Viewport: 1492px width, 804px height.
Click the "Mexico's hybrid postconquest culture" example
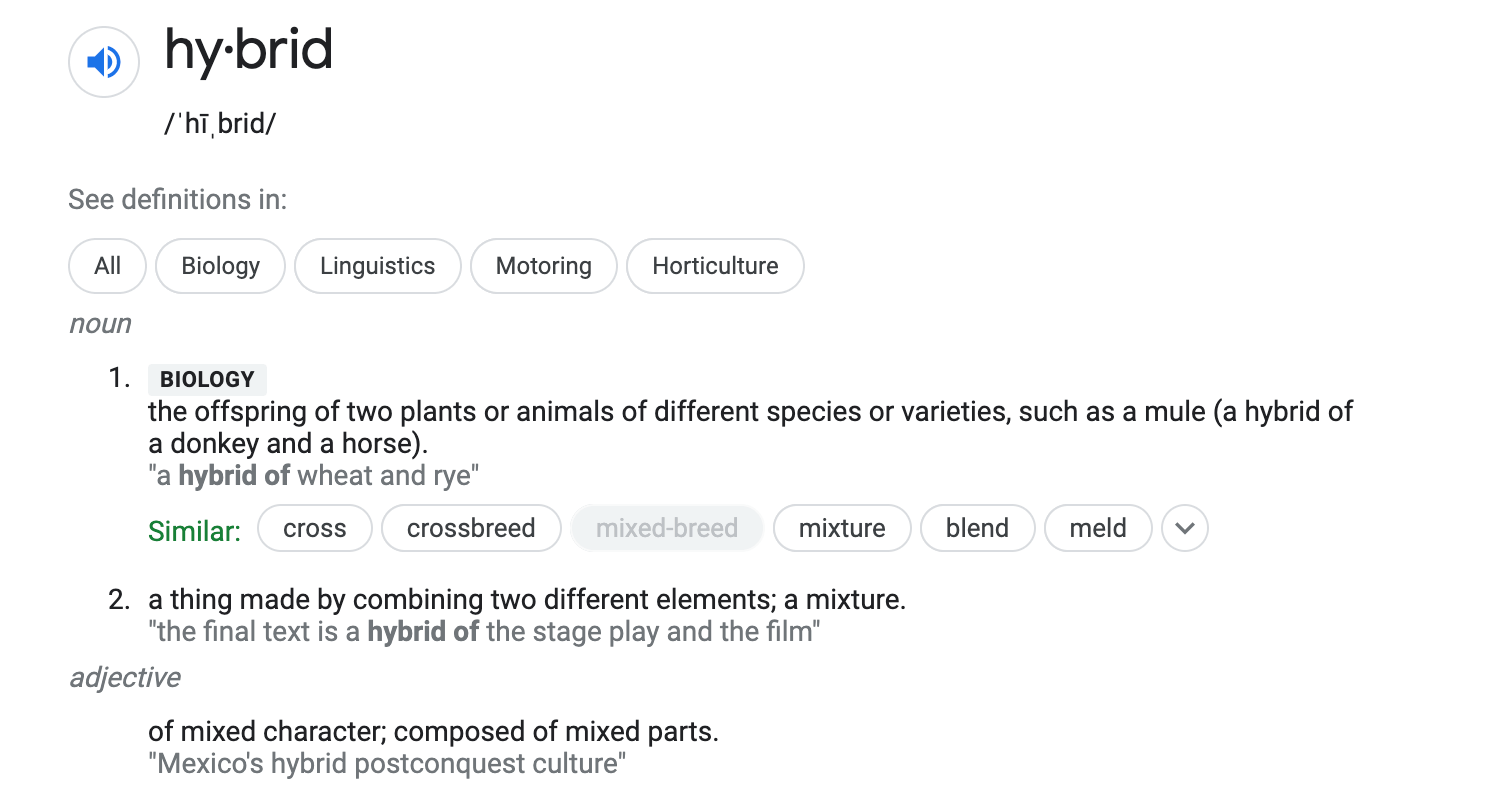[x=386, y=764]
